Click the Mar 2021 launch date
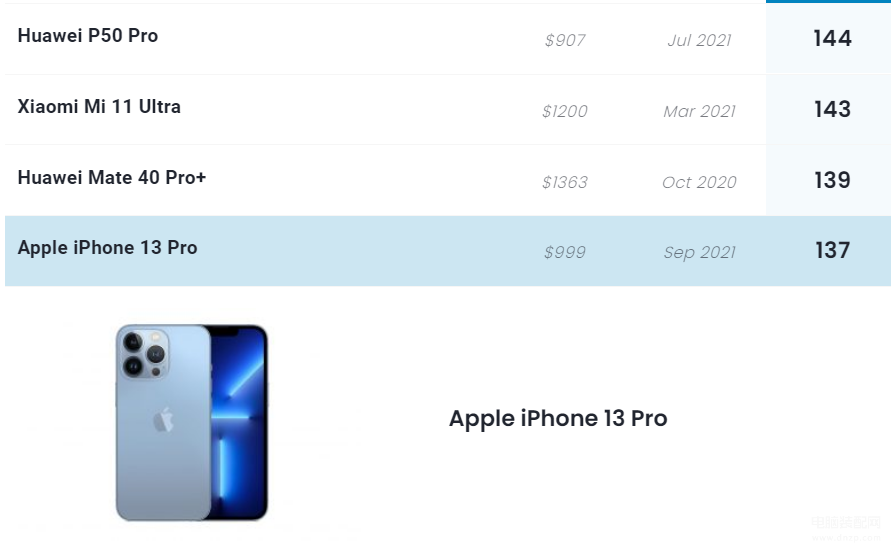The height and width of the screenshot is (551, 891). 700,111
